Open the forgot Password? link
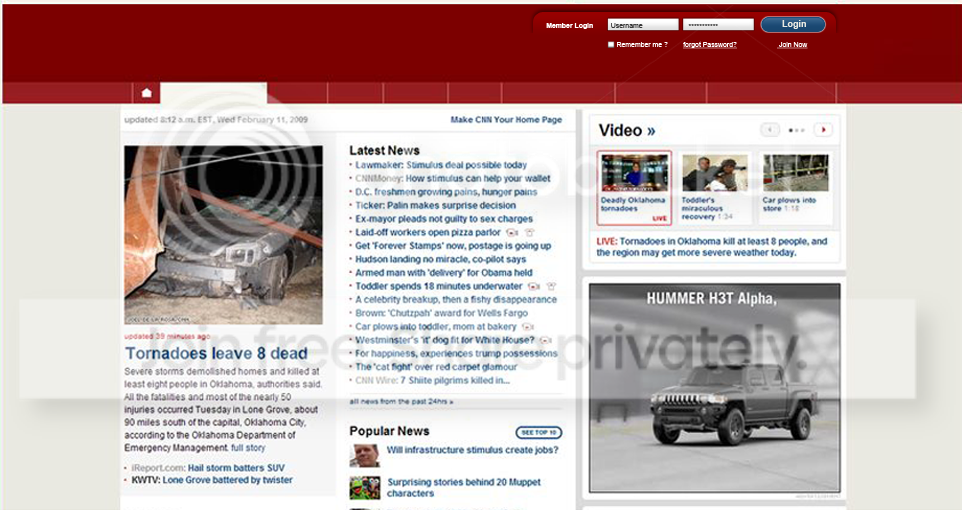 pyautogui.click(x=709, y=45)
